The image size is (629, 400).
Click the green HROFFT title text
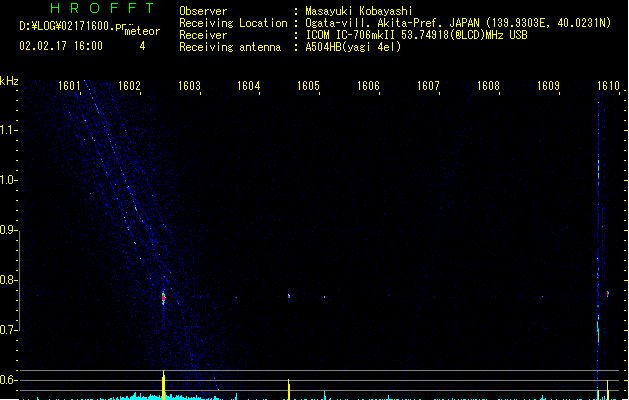tap(103, 8)
